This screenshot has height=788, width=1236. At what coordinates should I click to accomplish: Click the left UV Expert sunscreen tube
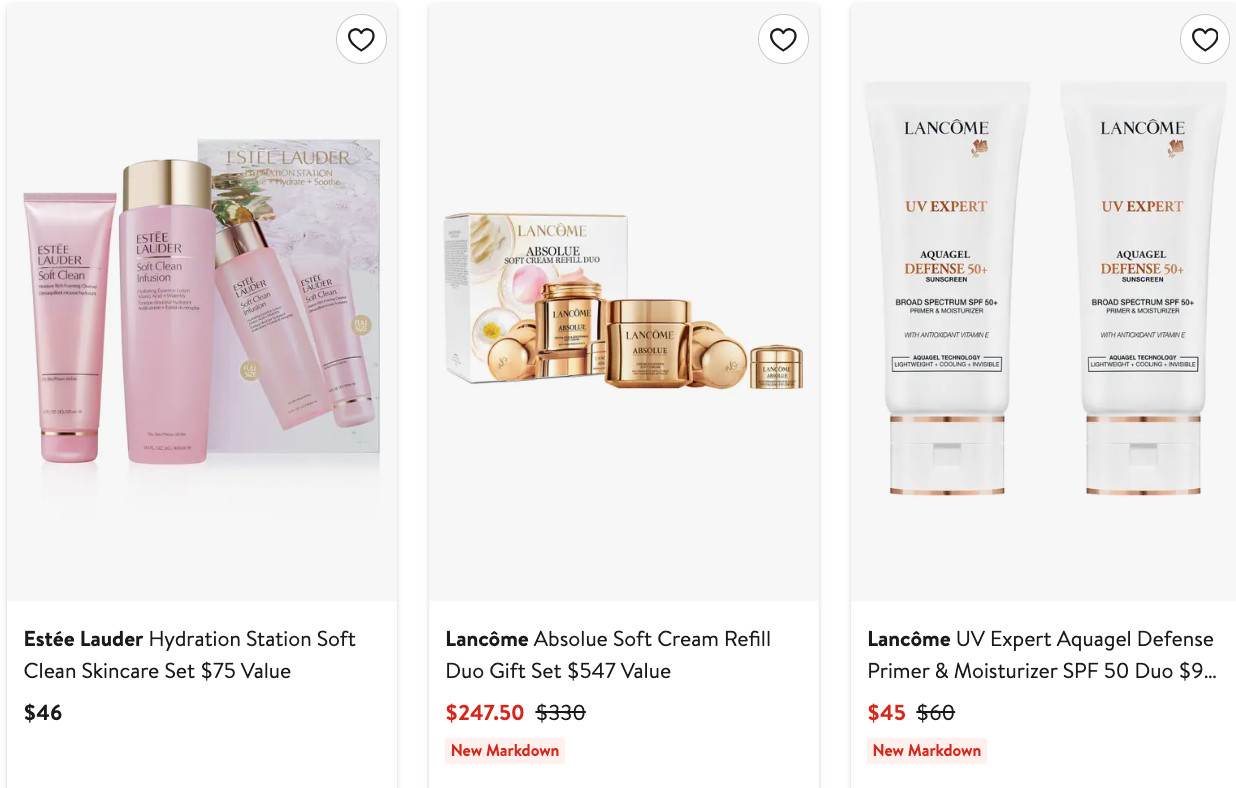[946, 288]
